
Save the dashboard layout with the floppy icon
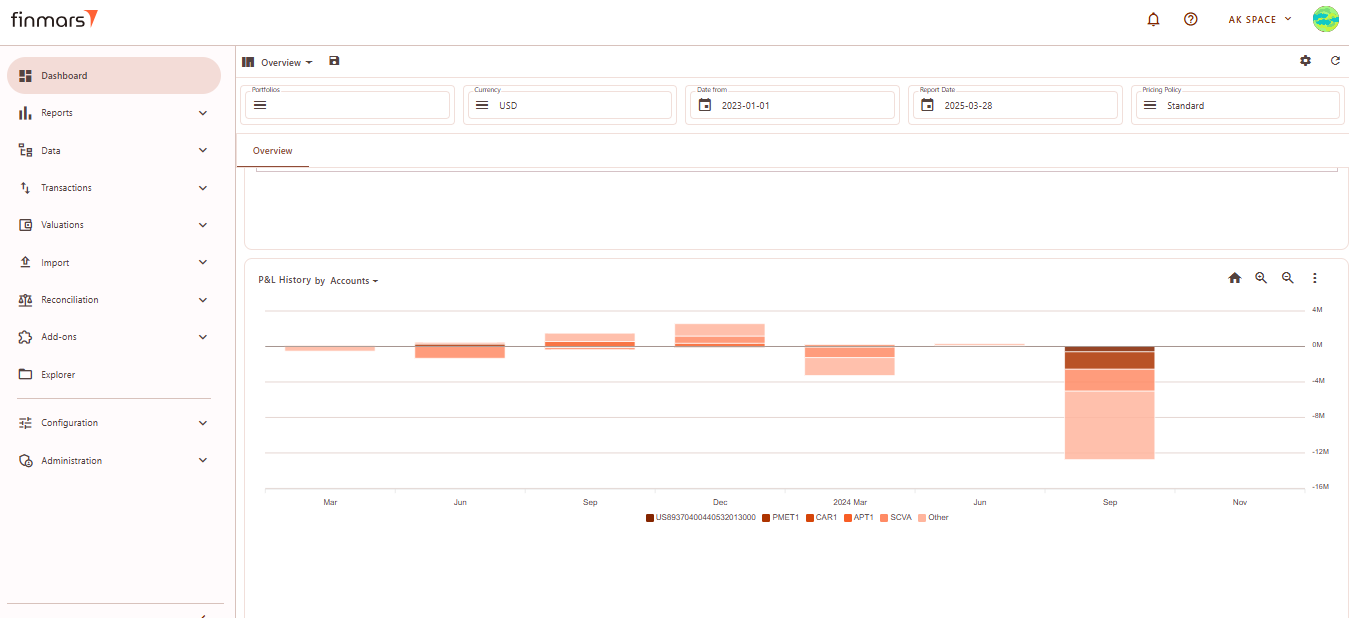334,61
